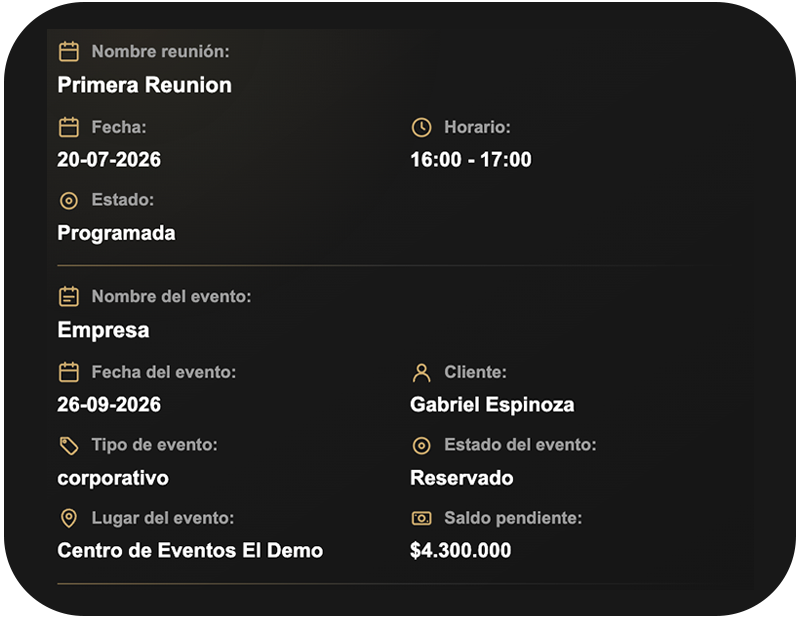
Task: Click the Reservado event status
Action: point(462,478)
